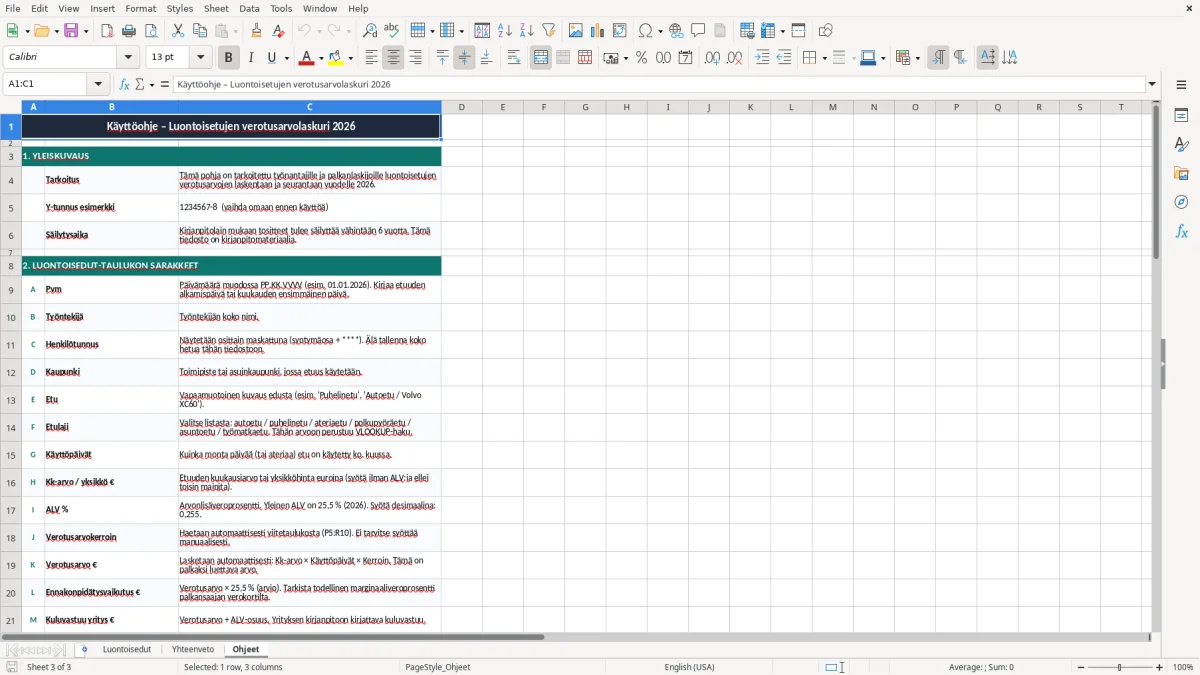1200x675 pixels.
Task: Switch to the Yhteenveto sheet tab
Action: click(193, 649)
